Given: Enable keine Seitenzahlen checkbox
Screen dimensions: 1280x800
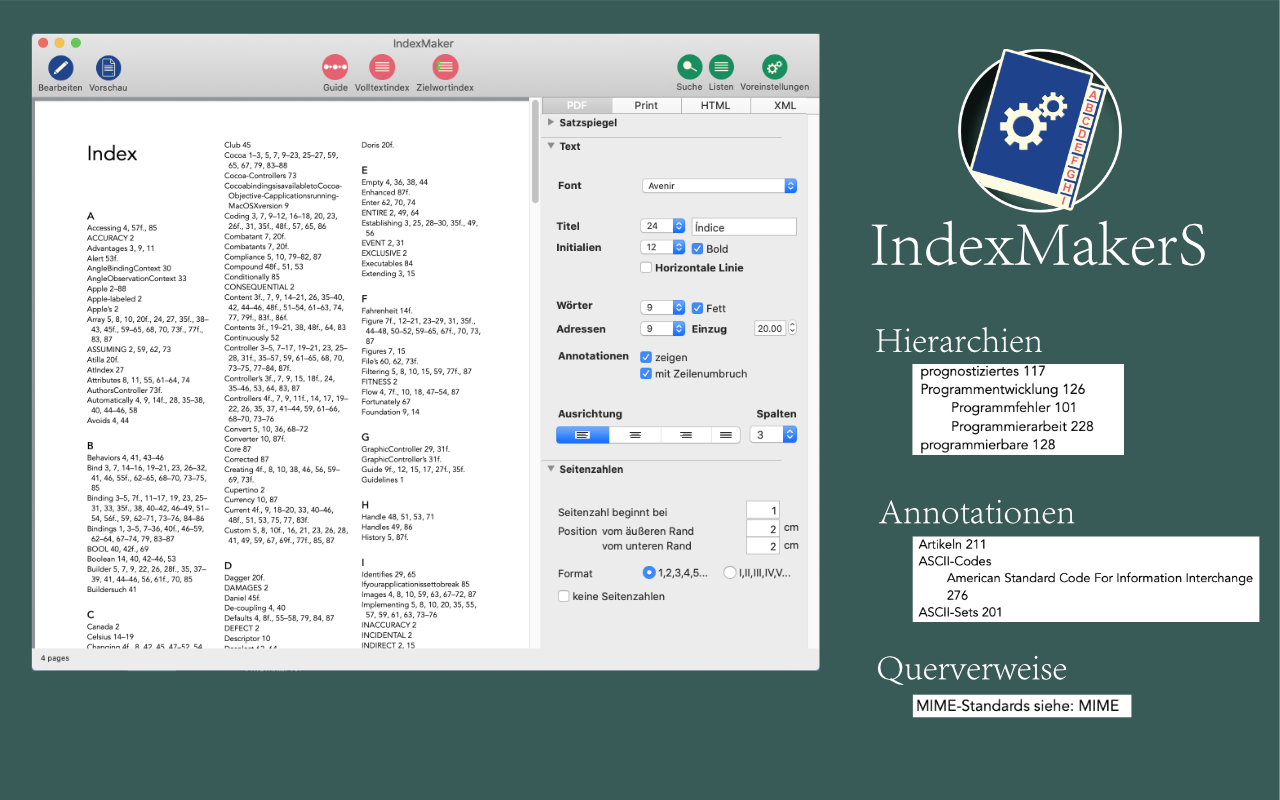Looking at the screenshot, I should click(x=564, y=597).
